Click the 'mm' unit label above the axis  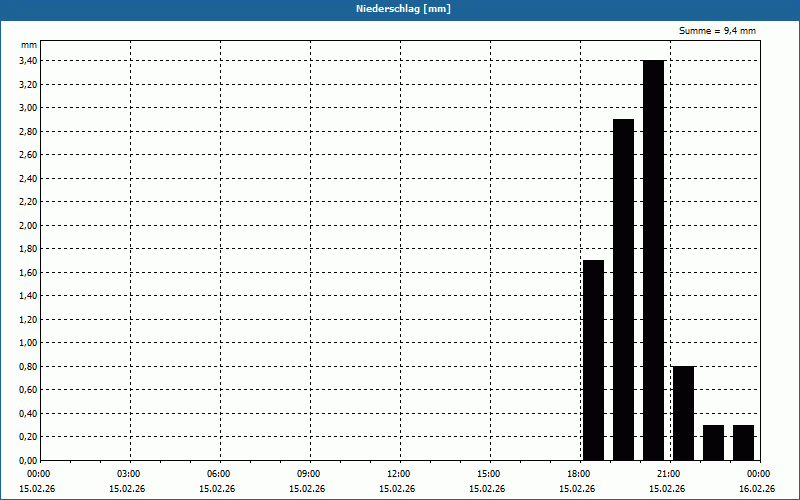pyautogui.click(x=29, y=45)
